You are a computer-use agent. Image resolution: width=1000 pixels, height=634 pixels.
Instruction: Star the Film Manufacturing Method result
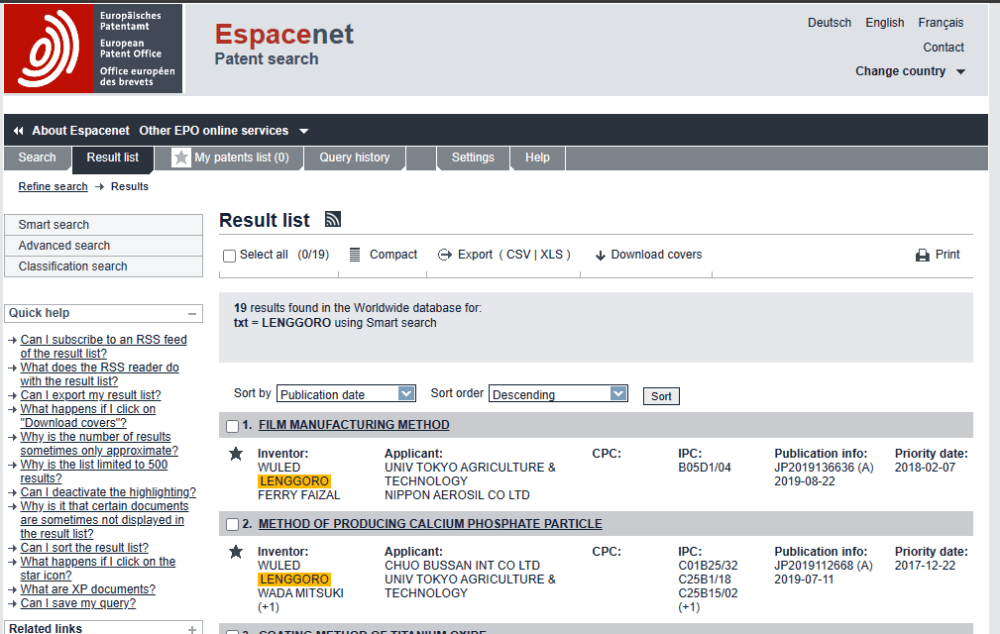[236, 454]
